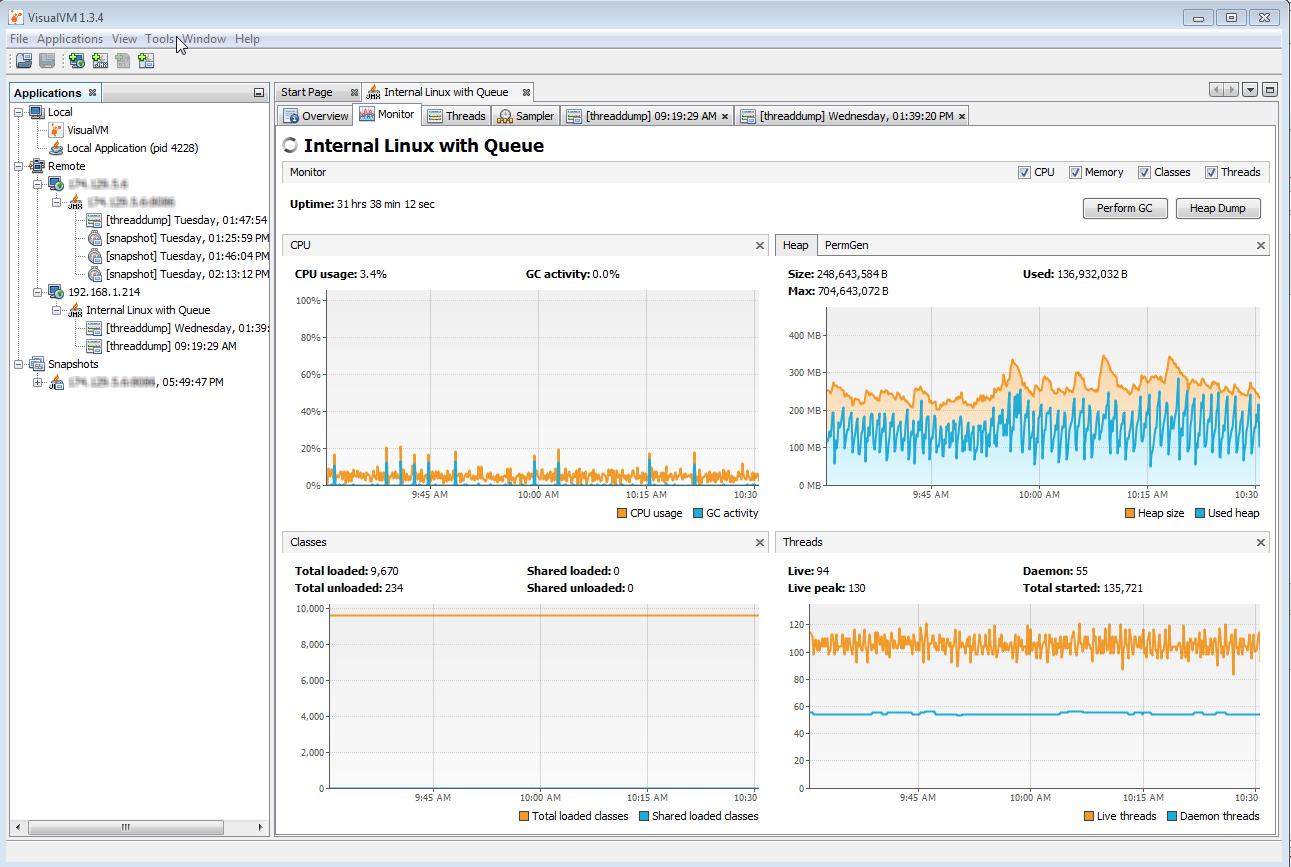Open the Sampler tab
The height and width of the screenshot is (867, 1291).
tap(526, 116)
